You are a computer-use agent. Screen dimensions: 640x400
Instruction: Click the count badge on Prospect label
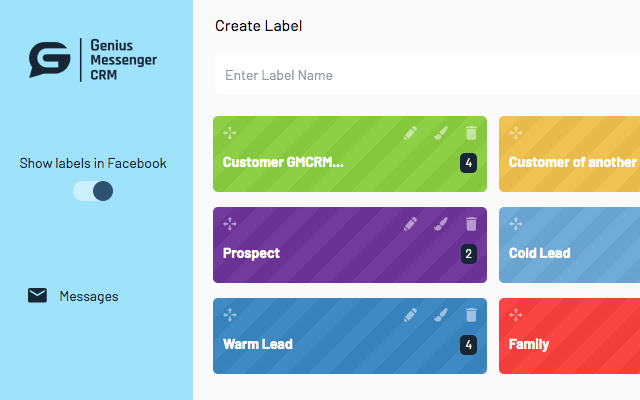(x=469, y=254)
